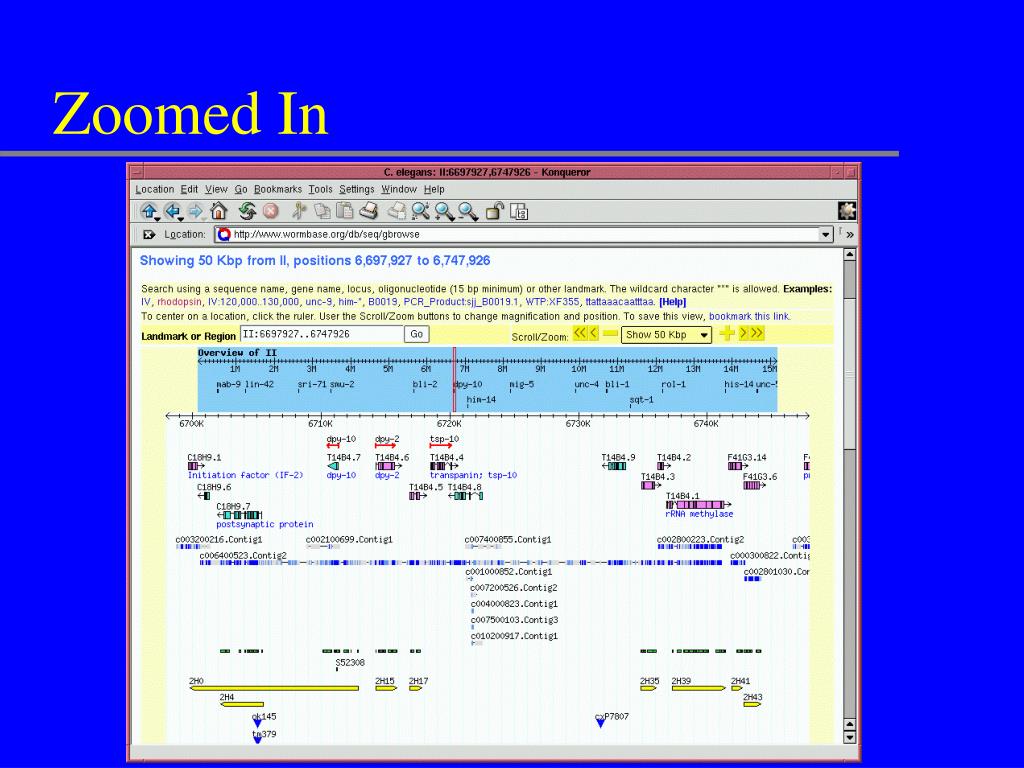
Task: Decrease font size with magnifier minus icon
Action: pyautogui.click(x=468, y=211)
